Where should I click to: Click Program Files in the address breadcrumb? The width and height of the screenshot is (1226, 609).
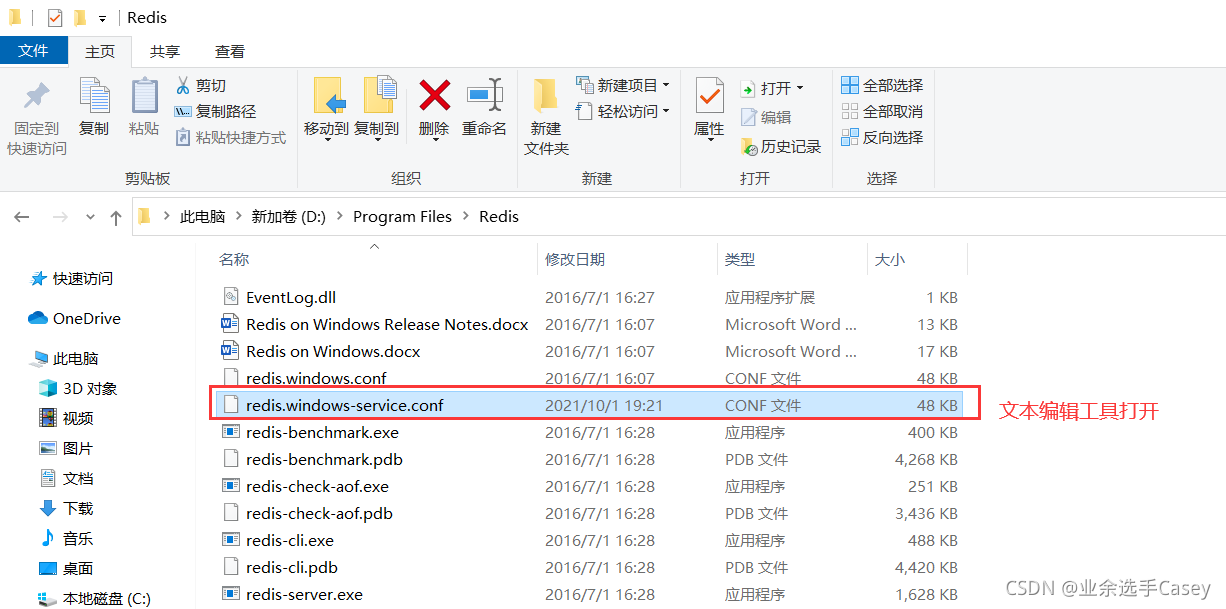click(402, 216)
